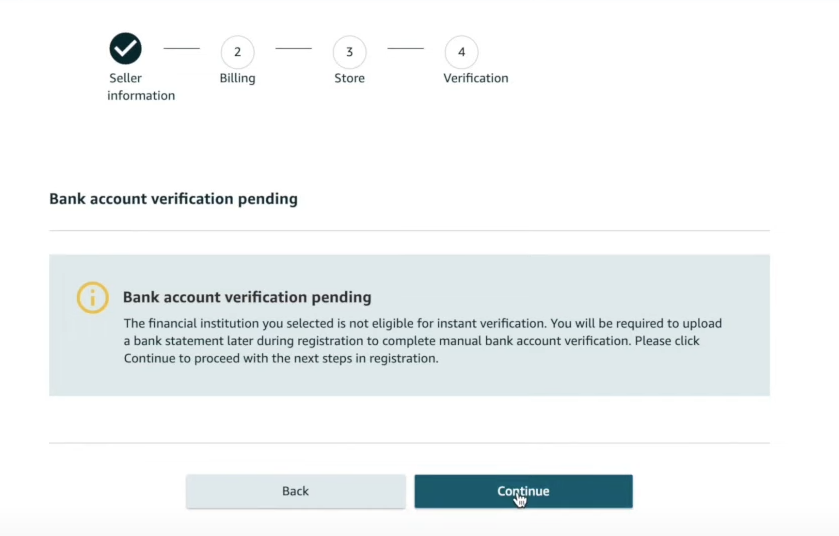The image size is (839, 536).
Task: Click connector line between Billing and Store
Action: tap(293, 48)
